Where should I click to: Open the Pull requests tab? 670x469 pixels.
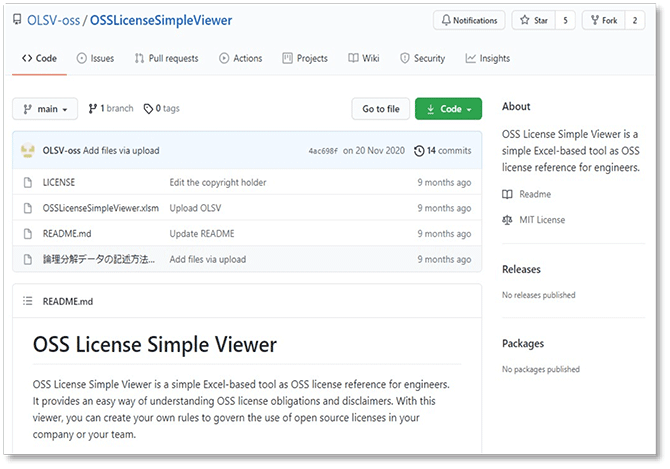(x=166, y=59)
